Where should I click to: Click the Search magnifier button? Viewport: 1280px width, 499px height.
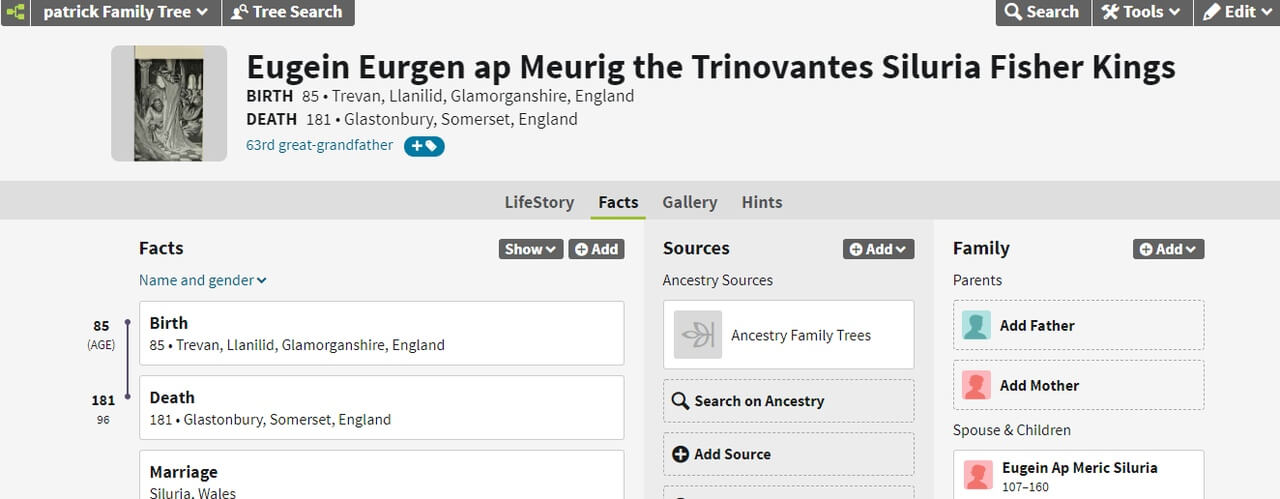(1041, 12)
